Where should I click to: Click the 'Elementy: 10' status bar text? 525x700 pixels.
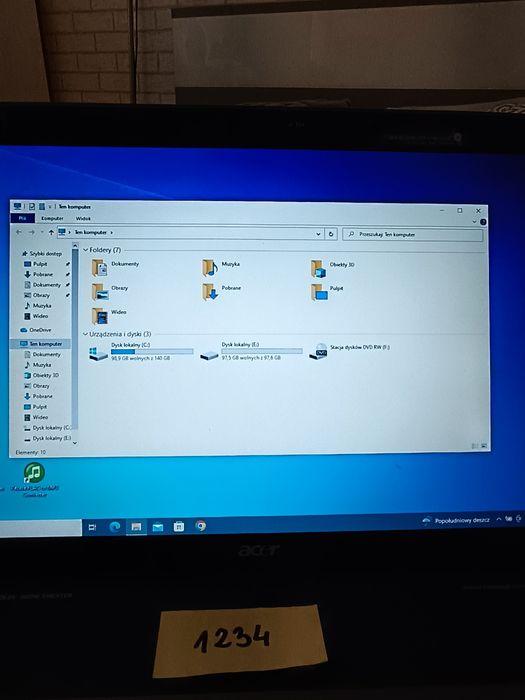30,452
